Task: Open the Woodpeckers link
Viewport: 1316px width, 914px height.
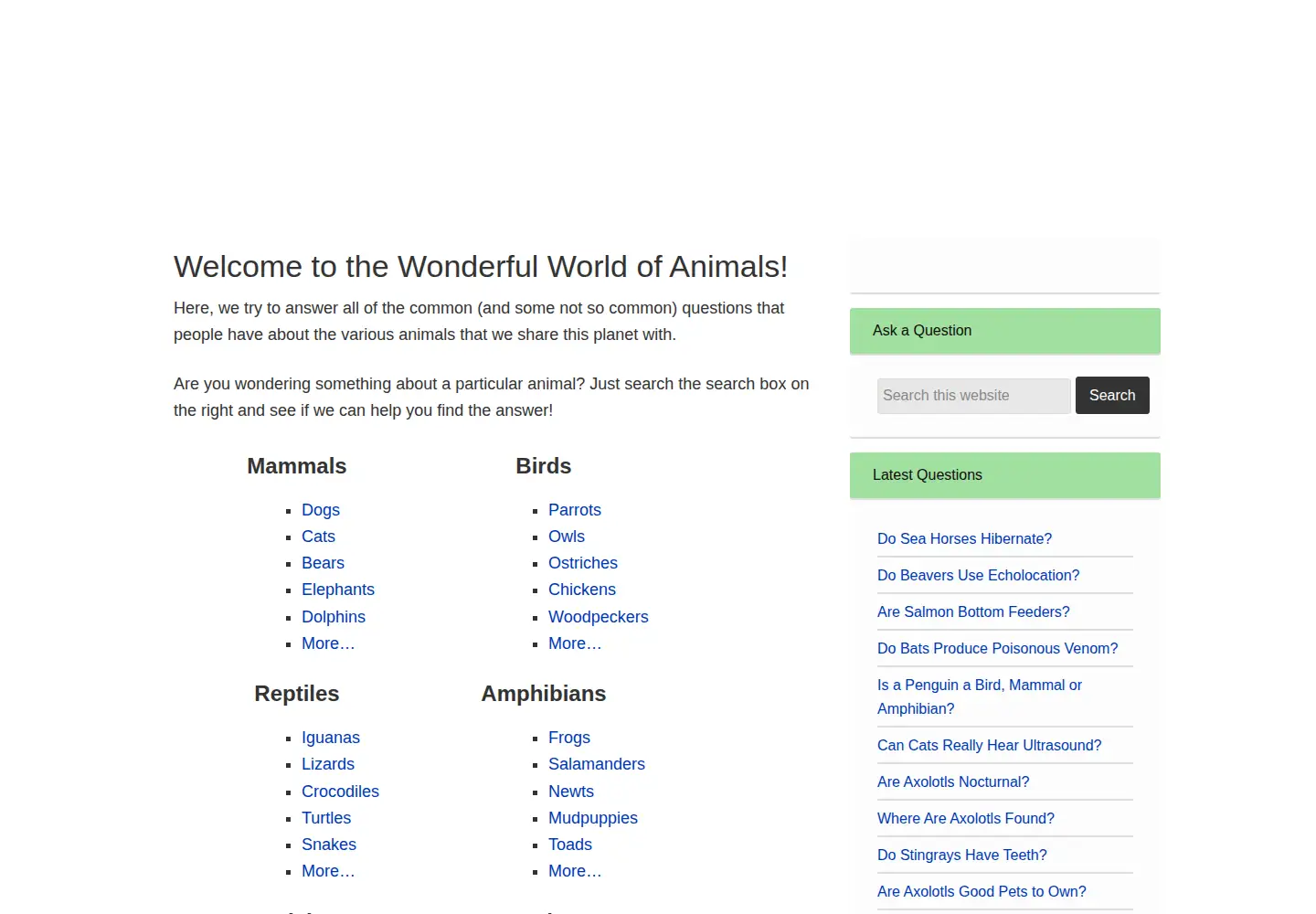Action: [x=599, y=617]
